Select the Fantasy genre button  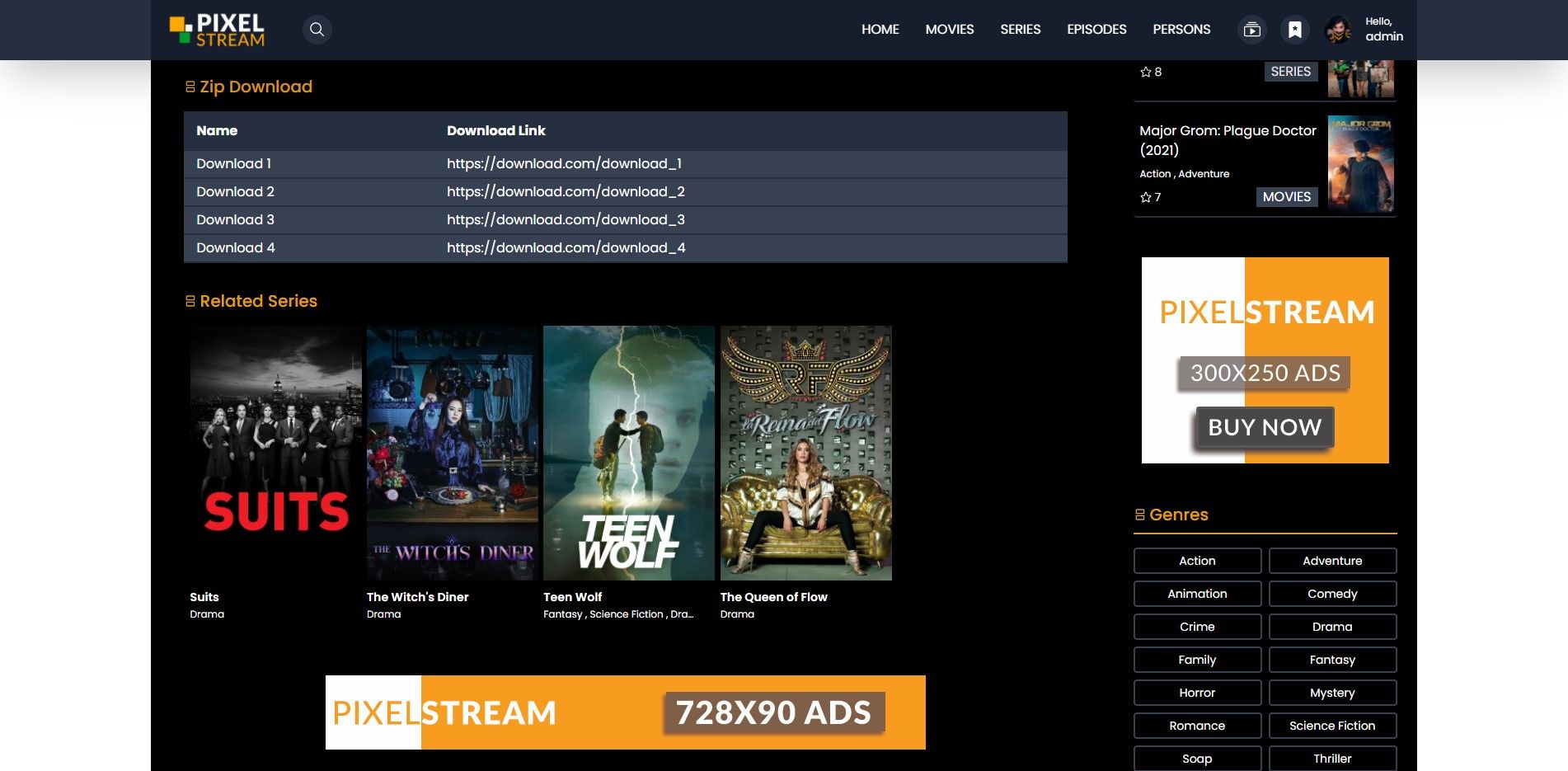1332,660
